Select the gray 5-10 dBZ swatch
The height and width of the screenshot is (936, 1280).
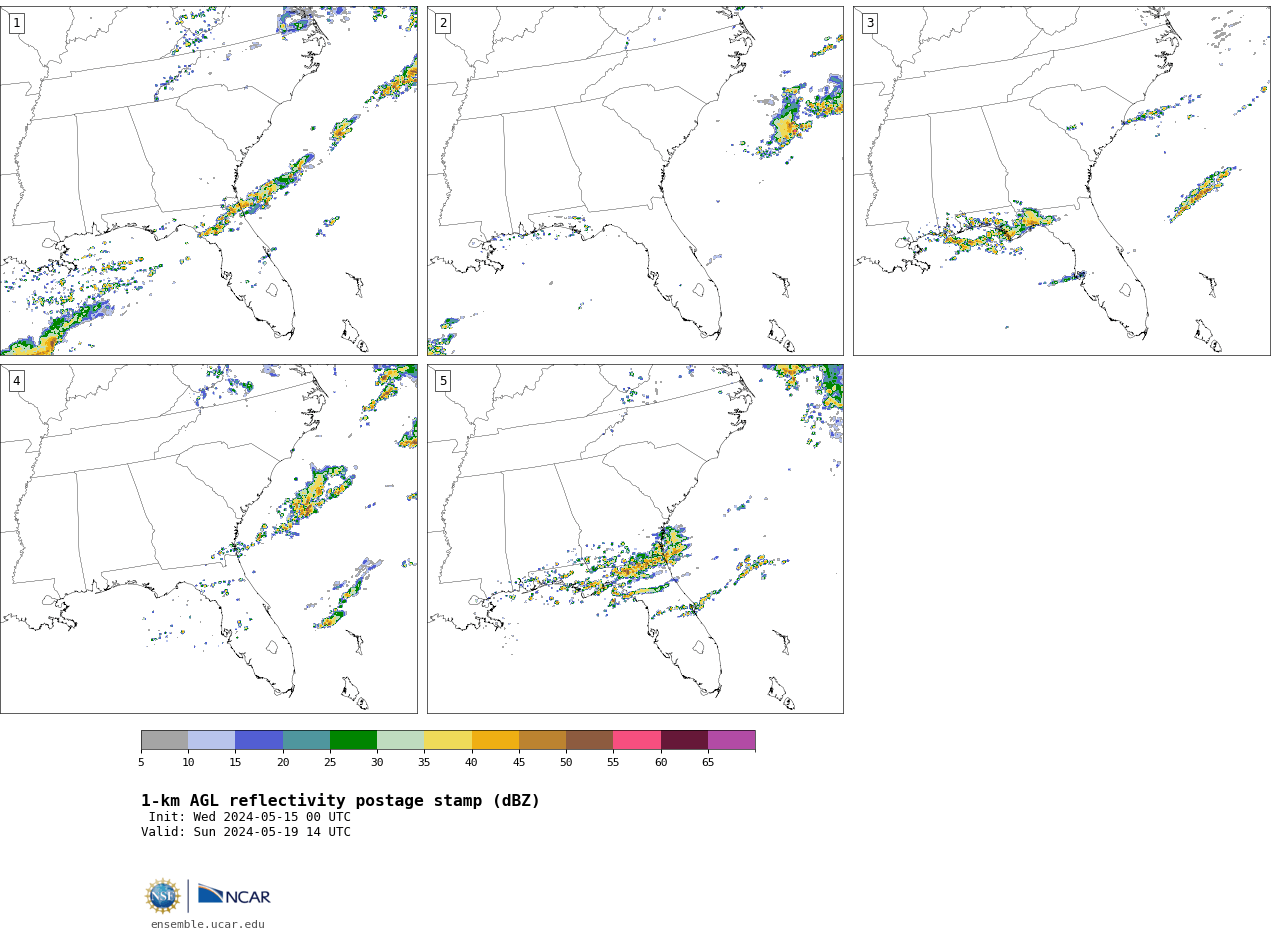(164, 740)
